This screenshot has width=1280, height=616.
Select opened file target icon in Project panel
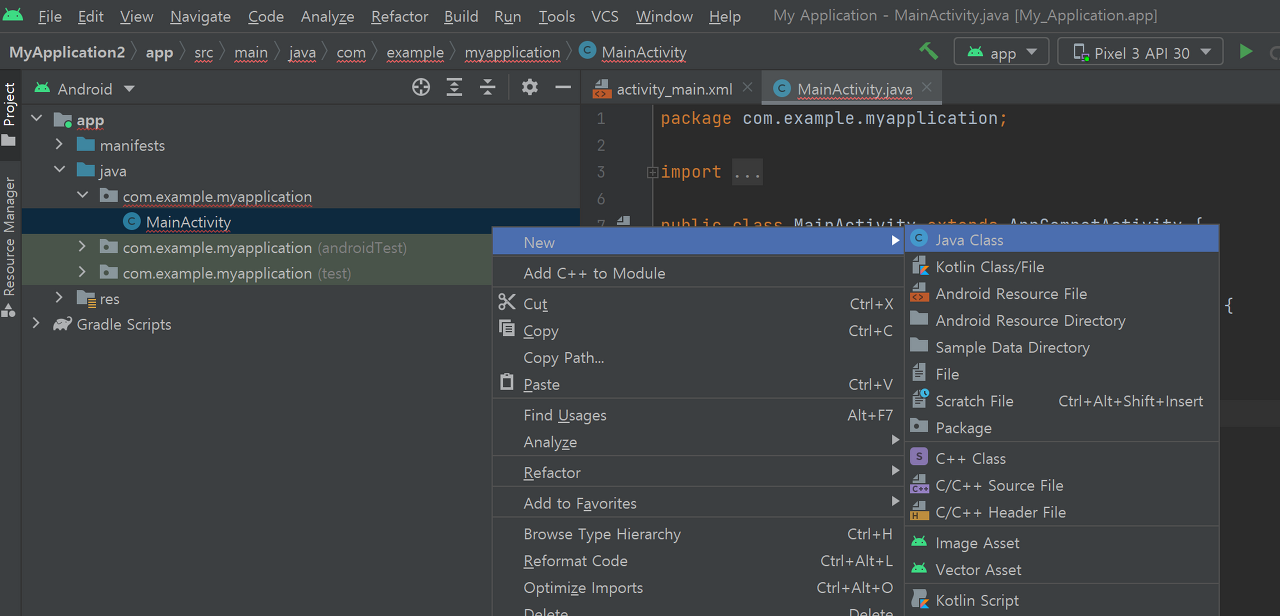(x=421, y=88)
